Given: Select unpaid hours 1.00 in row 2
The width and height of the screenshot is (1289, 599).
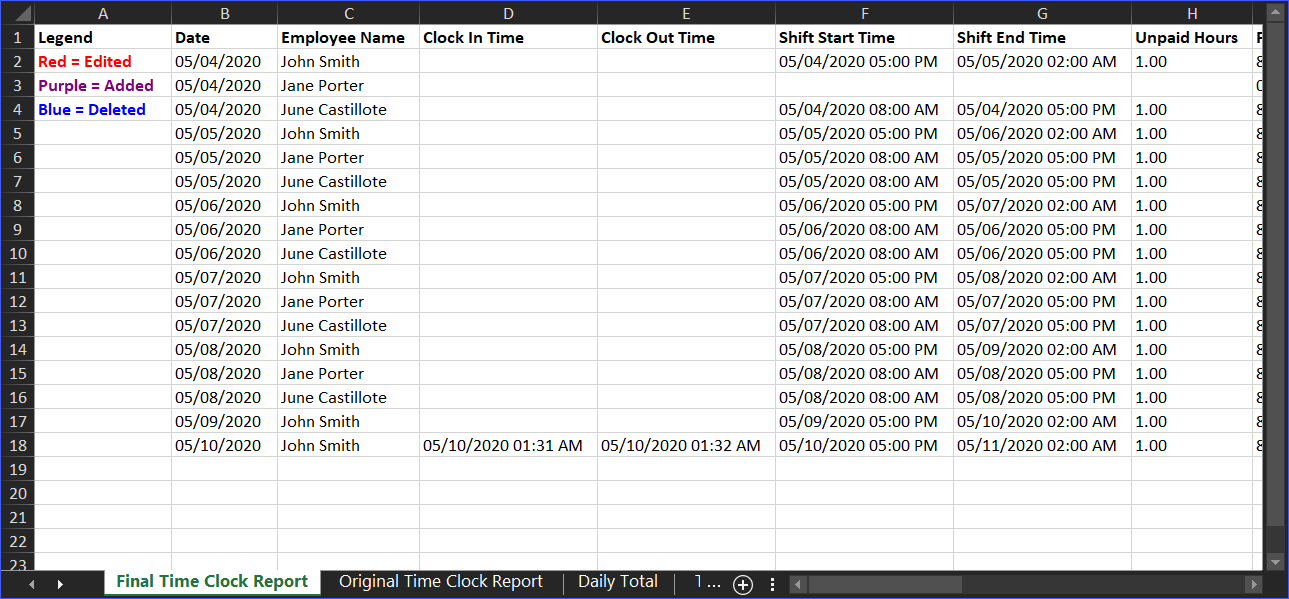Looking at the screenshot, I should click(x=1192, y=62).
